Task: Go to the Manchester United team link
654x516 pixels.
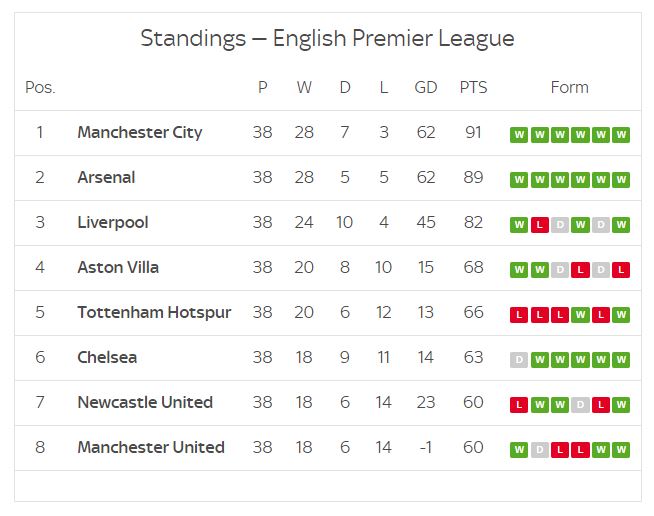Action: (150, 447)
